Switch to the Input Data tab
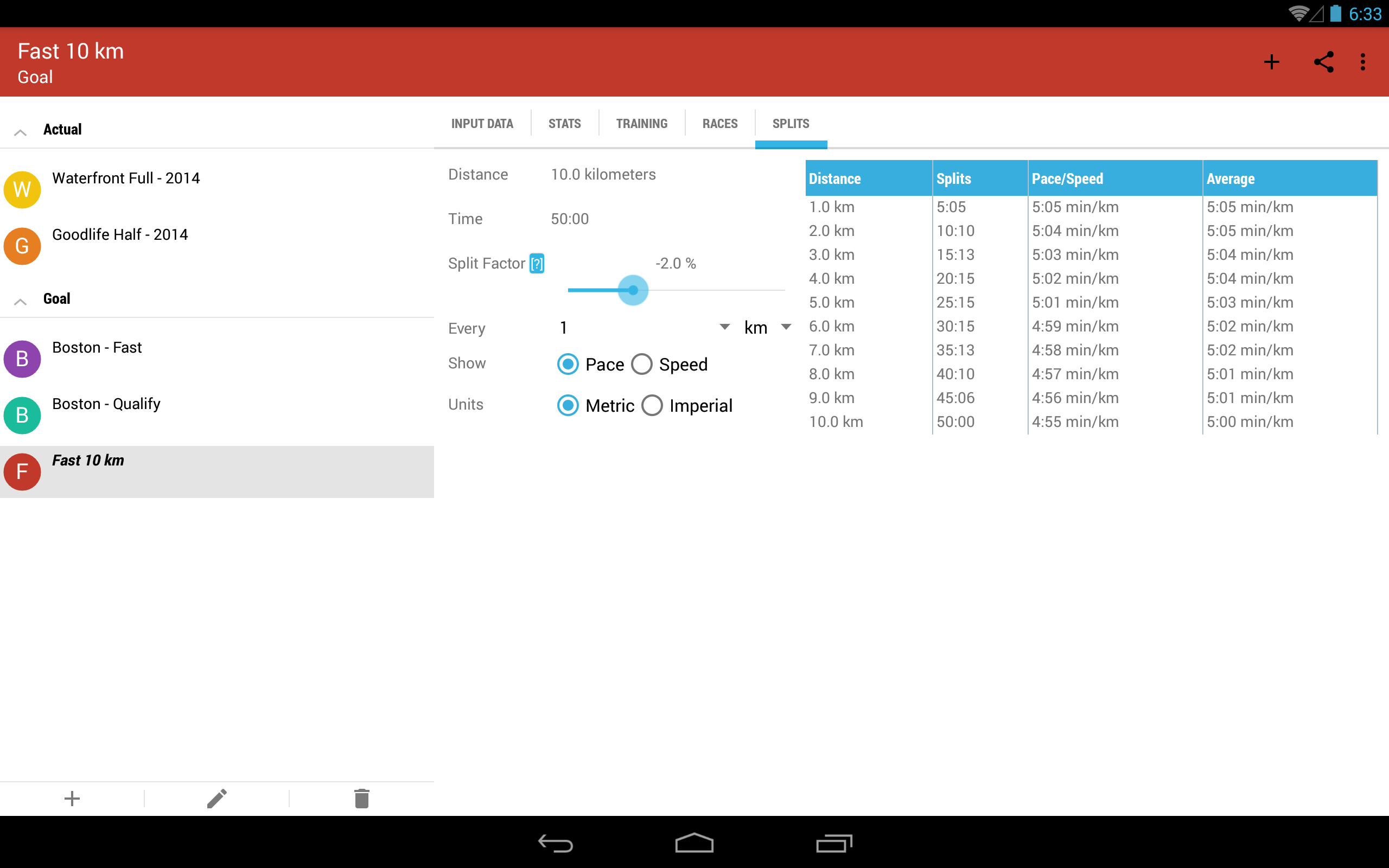The height and width of the screenshot is (868, 1389). [482, 124]
